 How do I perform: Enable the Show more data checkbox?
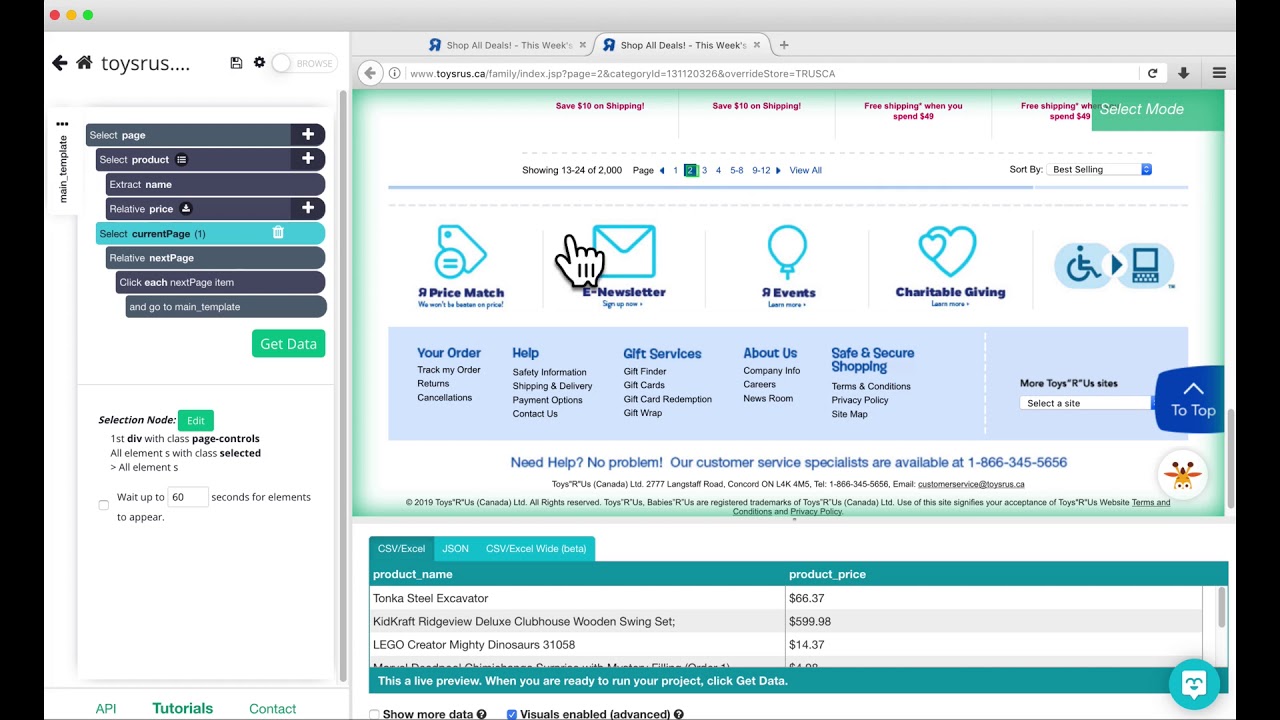[375, 714]
